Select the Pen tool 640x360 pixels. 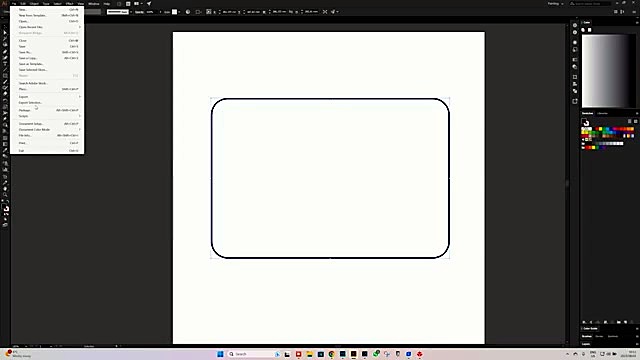5,51
